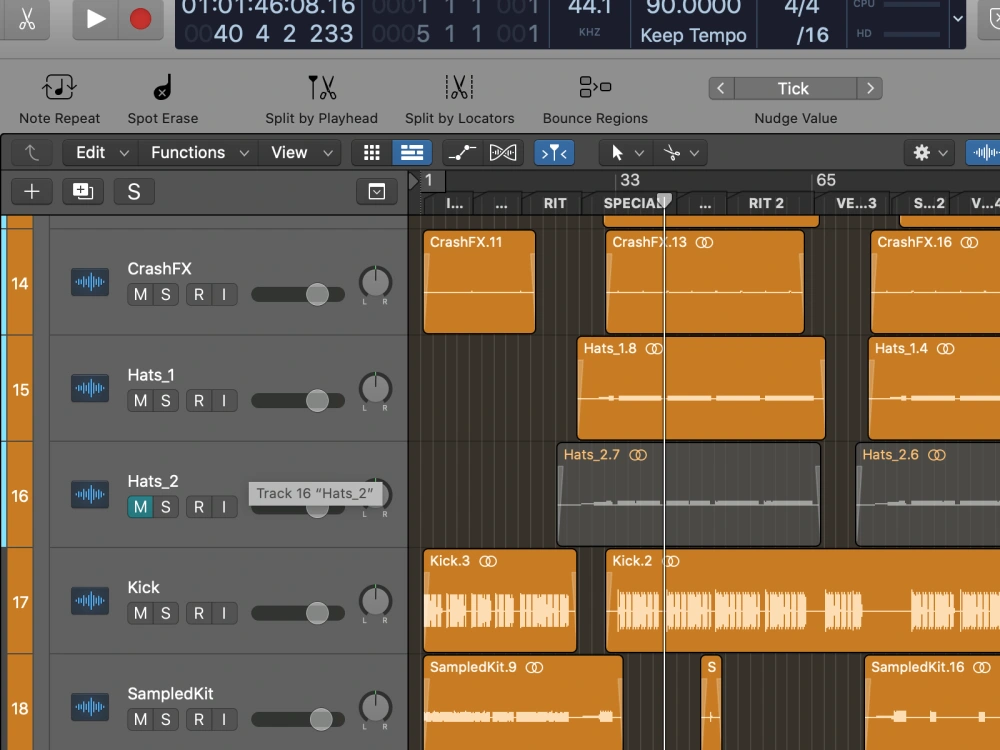Start playback with the Play button
1000x750 pixels.
tap(96, 19)
